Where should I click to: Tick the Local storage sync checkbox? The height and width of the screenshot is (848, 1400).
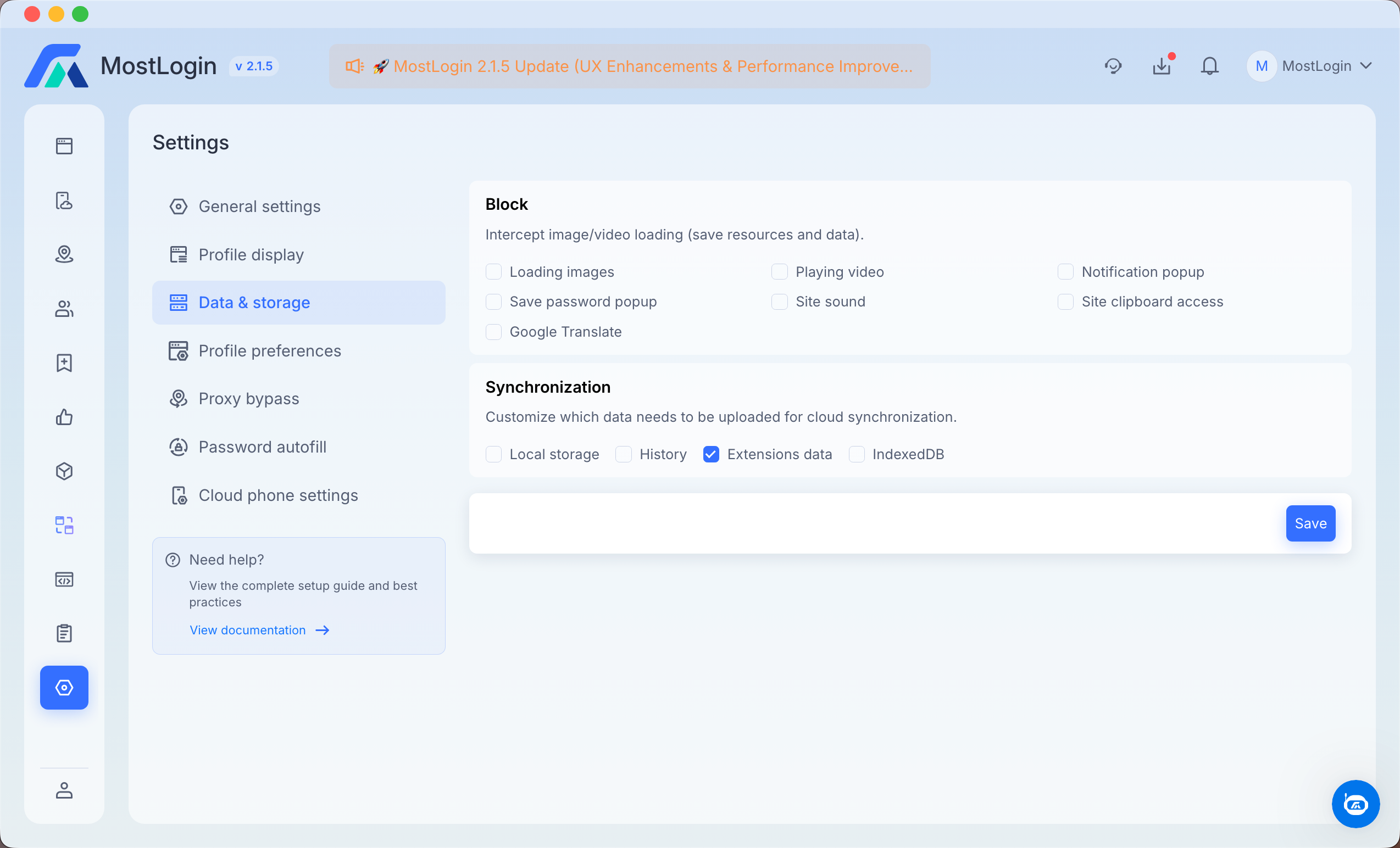click(x=494, y=454)
